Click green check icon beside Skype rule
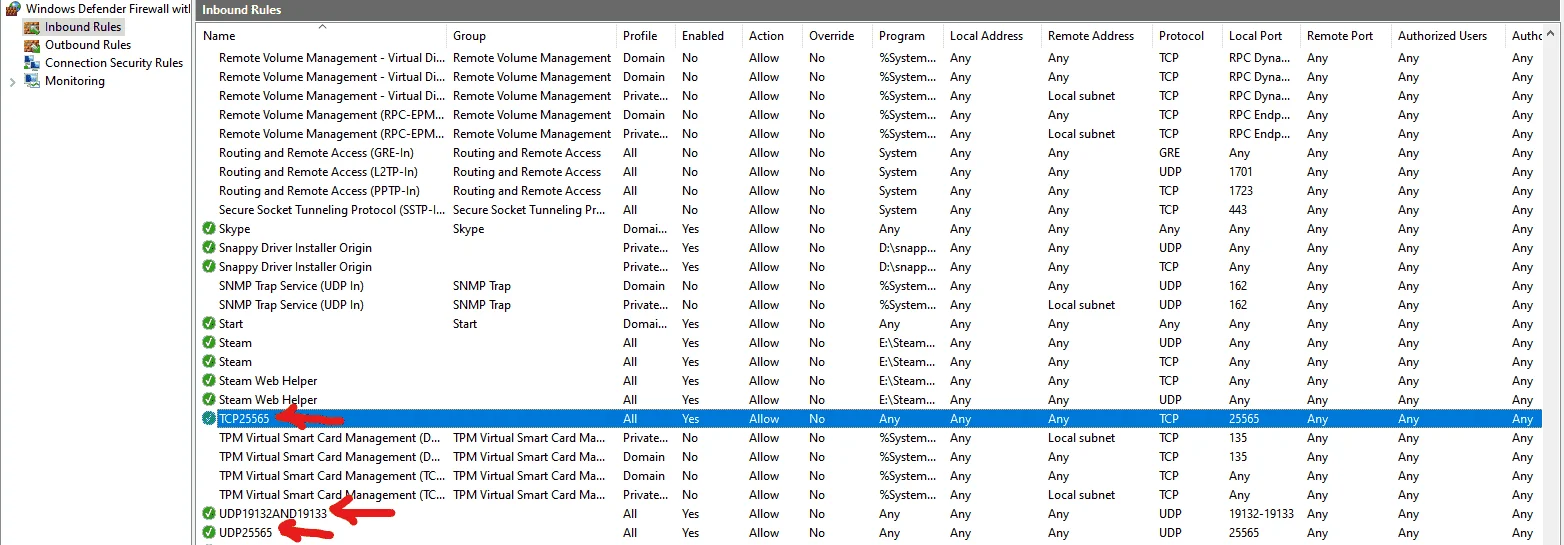 208,229
